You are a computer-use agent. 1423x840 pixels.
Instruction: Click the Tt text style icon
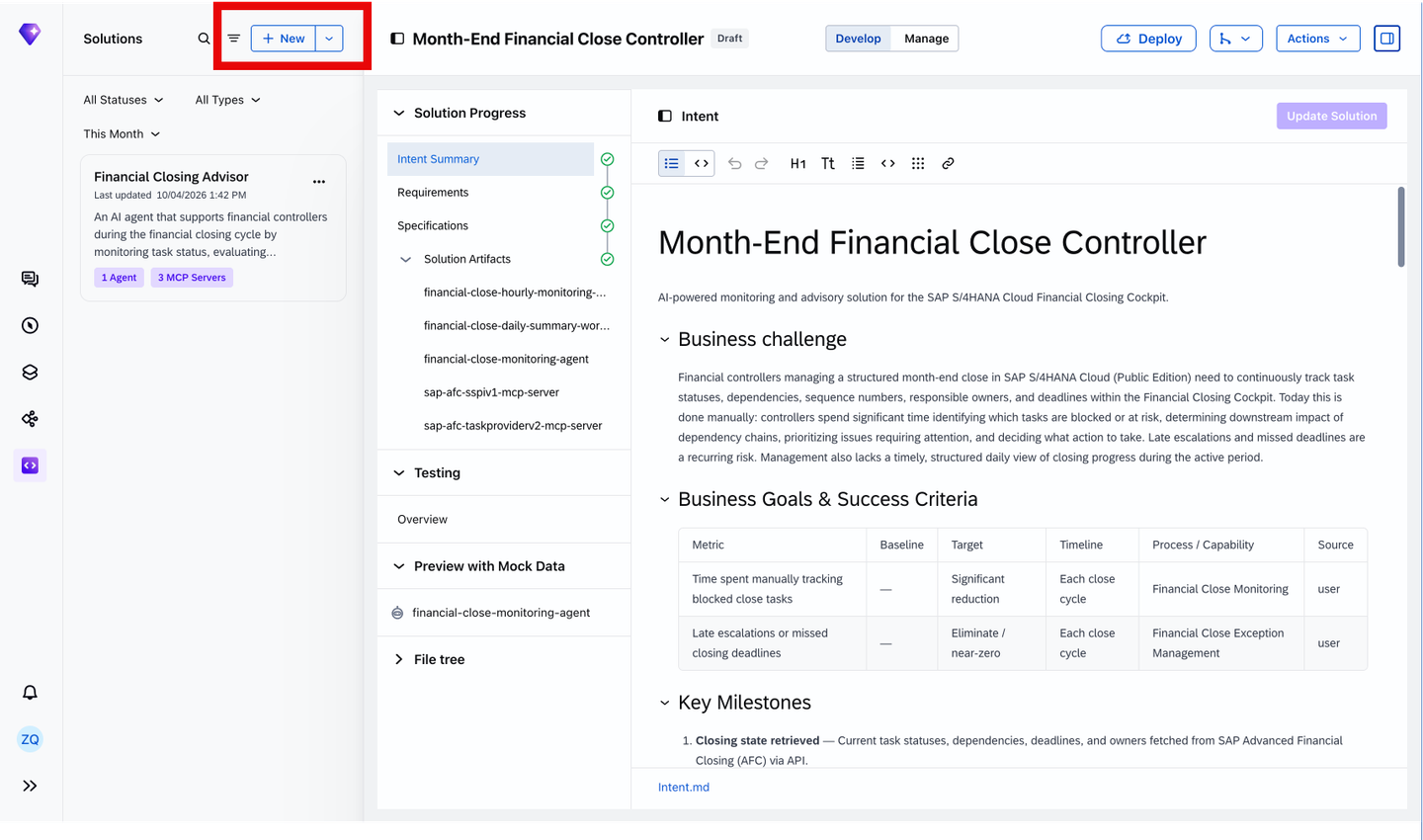coord(828,163)
